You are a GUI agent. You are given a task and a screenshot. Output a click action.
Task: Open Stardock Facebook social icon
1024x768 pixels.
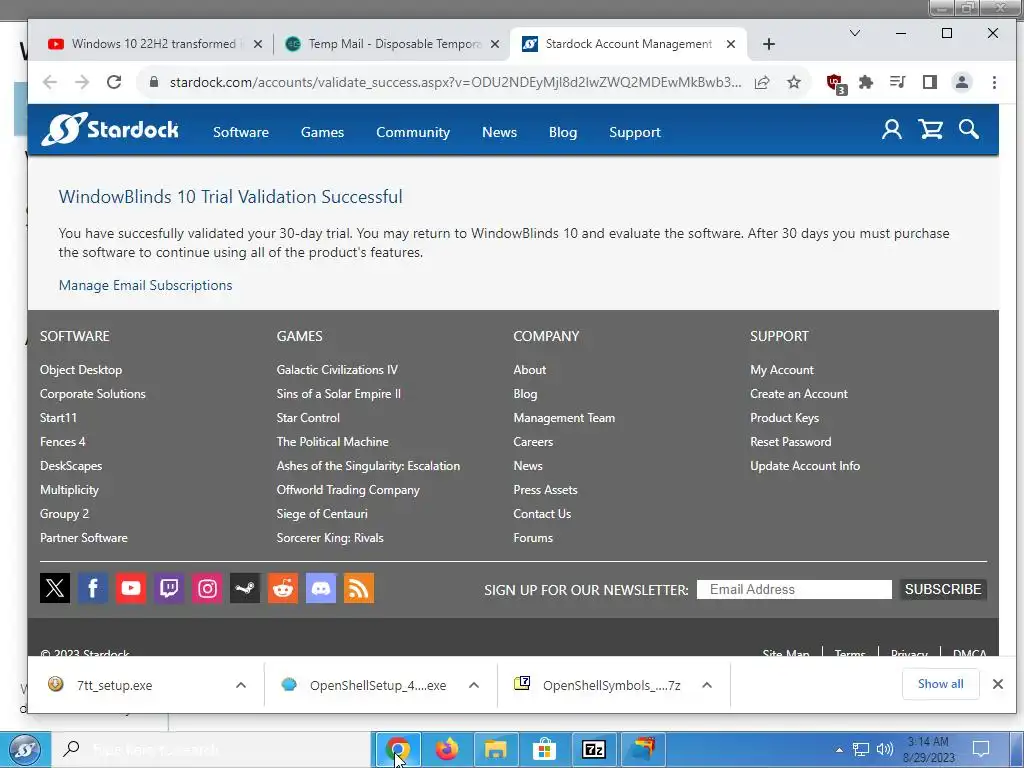tap(93, 588)
